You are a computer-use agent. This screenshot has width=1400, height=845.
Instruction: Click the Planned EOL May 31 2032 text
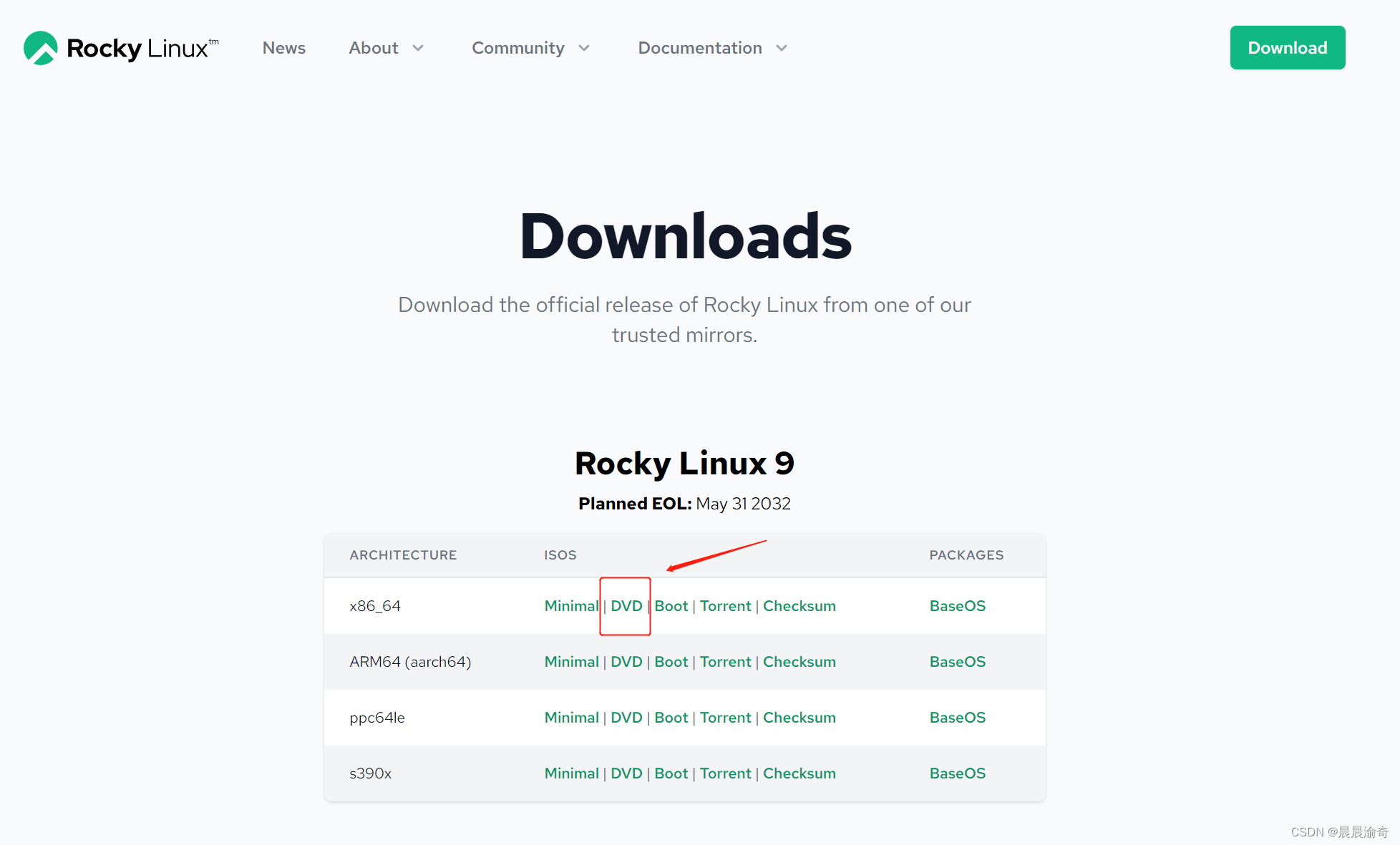(685, 504)
